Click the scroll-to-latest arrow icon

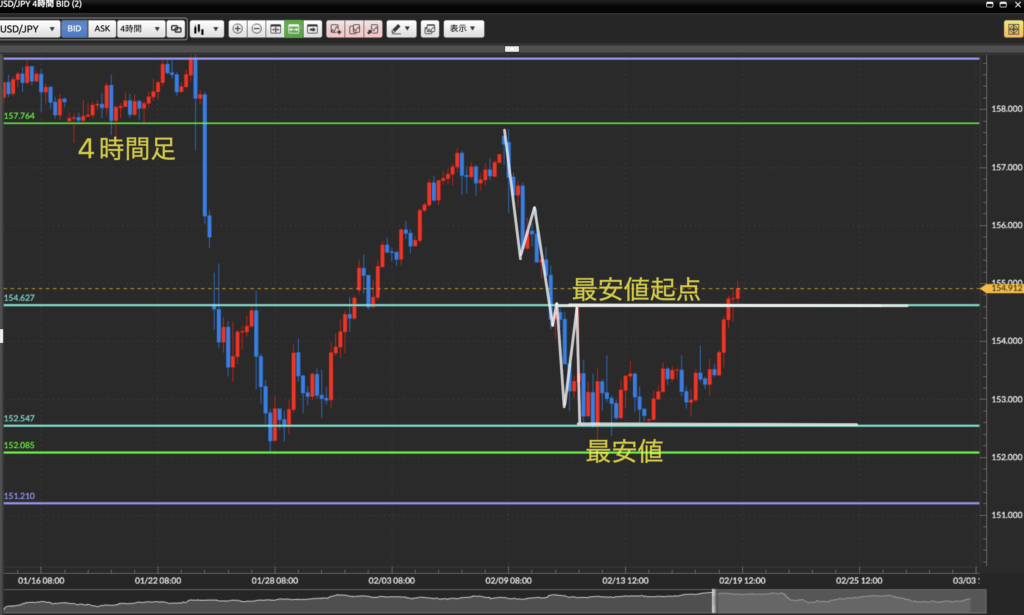[x=313, y=29]
